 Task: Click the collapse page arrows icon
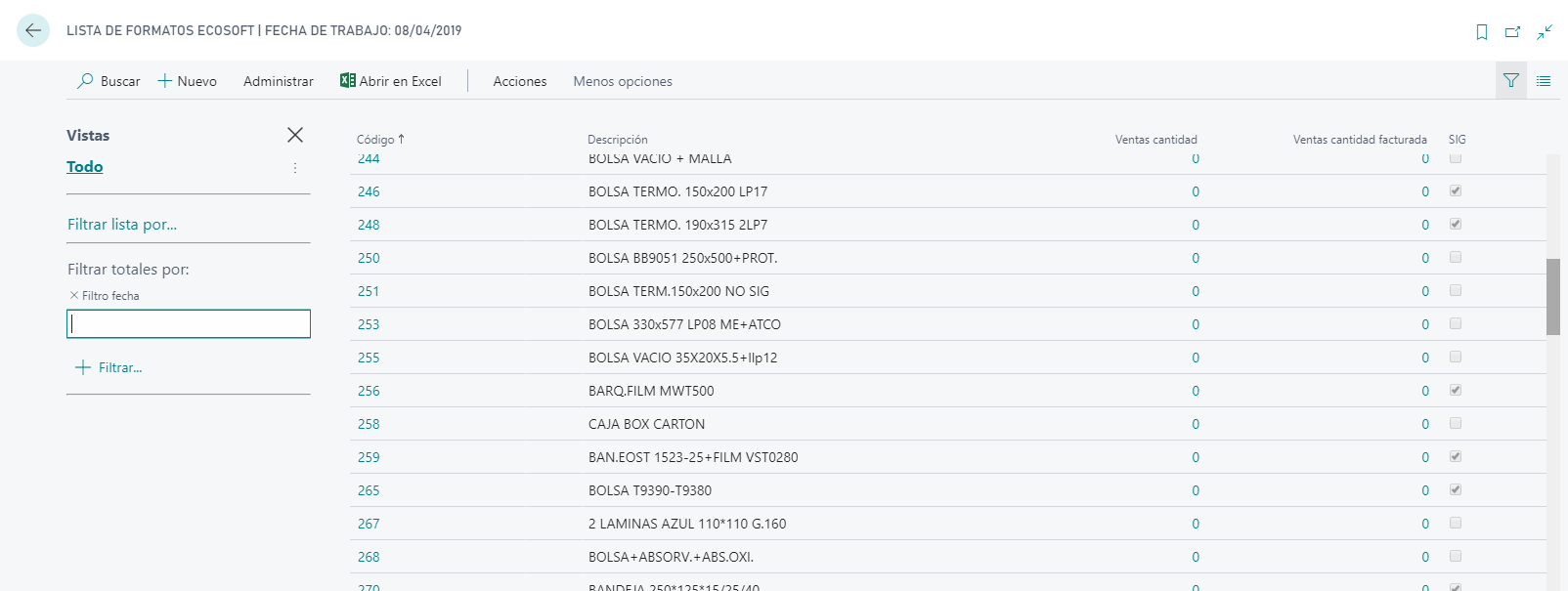pyautogui.click(x=1545, y=32)
